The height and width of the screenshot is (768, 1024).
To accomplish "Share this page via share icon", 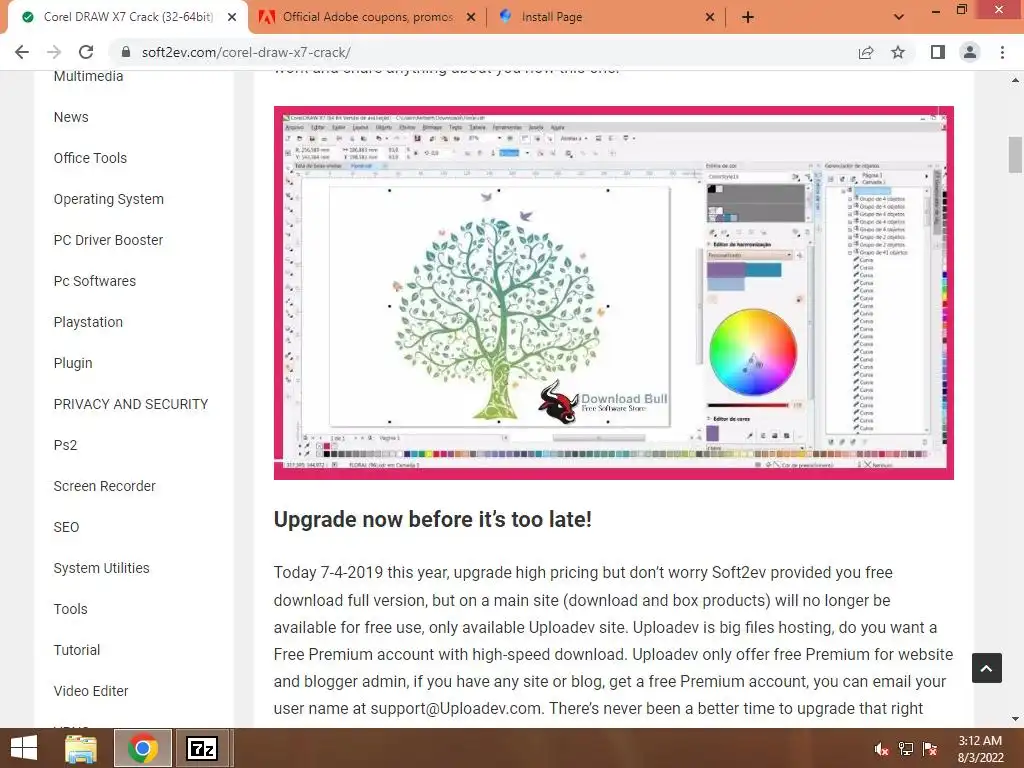I will tap(866, 52).
